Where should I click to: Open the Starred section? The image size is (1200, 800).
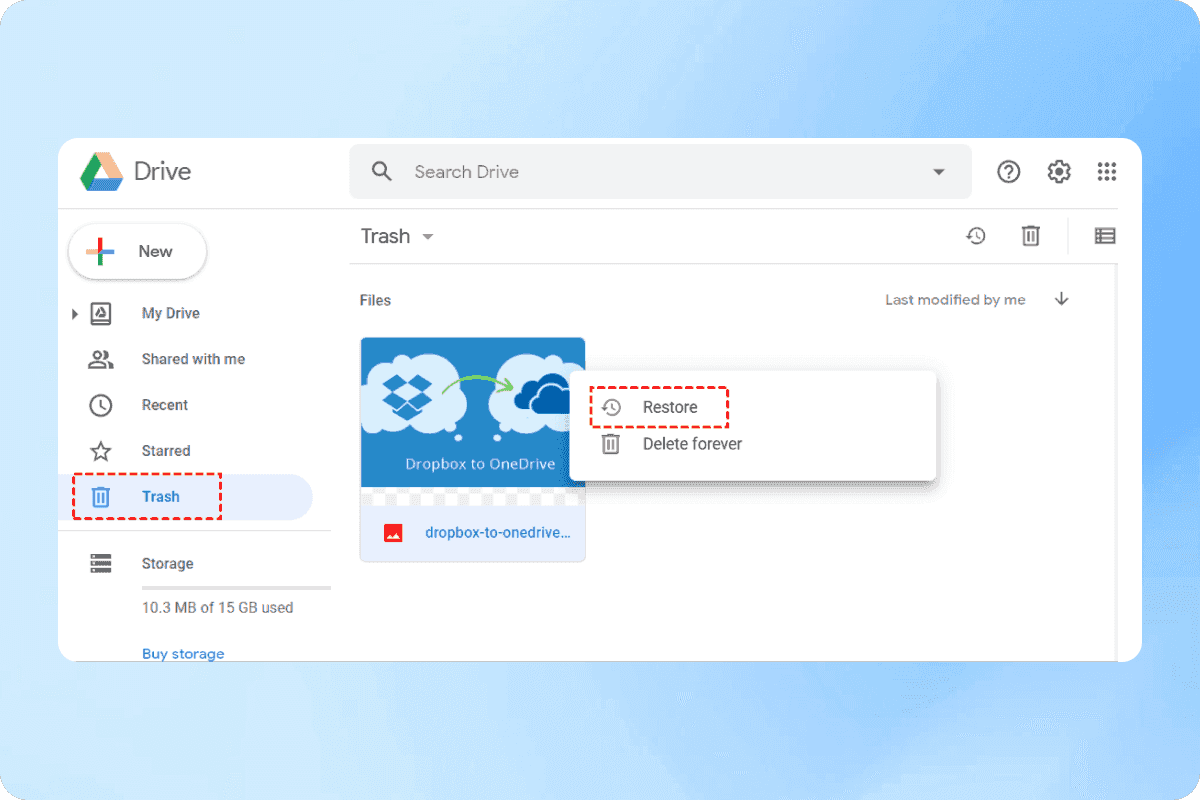(166, 451)
